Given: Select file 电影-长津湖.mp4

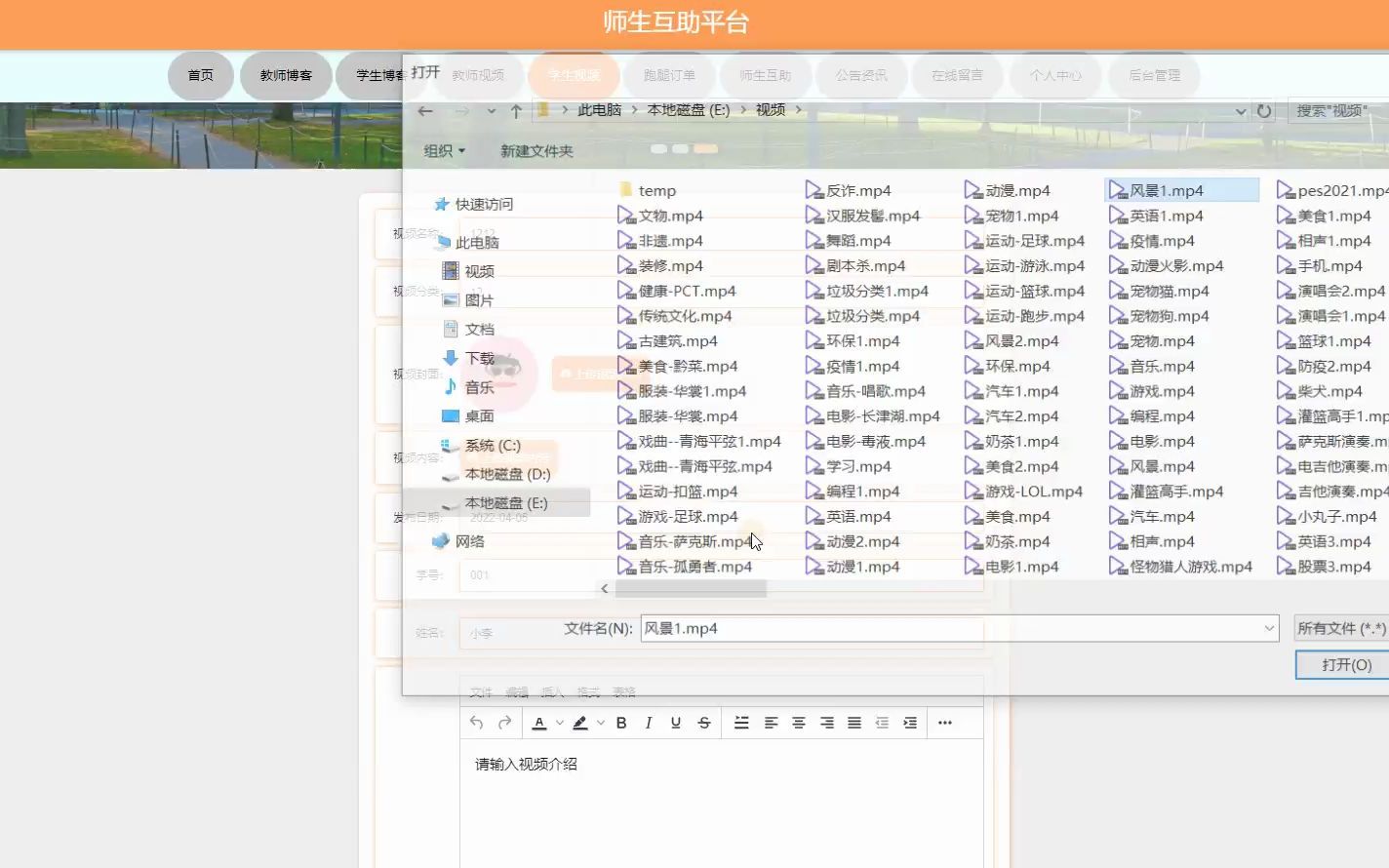Looking at the screenshot, I should click(x=873, y=416).
